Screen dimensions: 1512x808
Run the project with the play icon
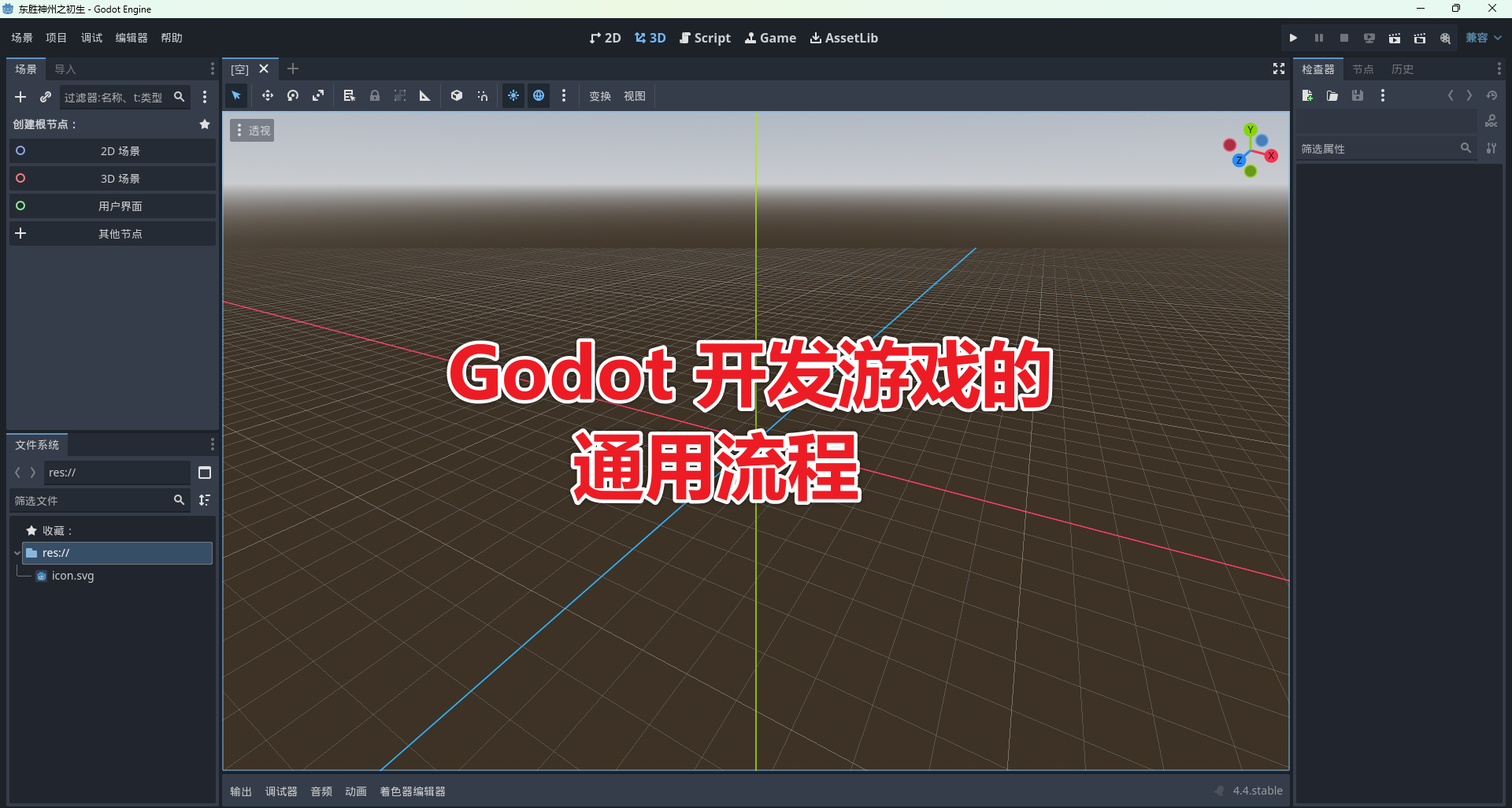1293,38
